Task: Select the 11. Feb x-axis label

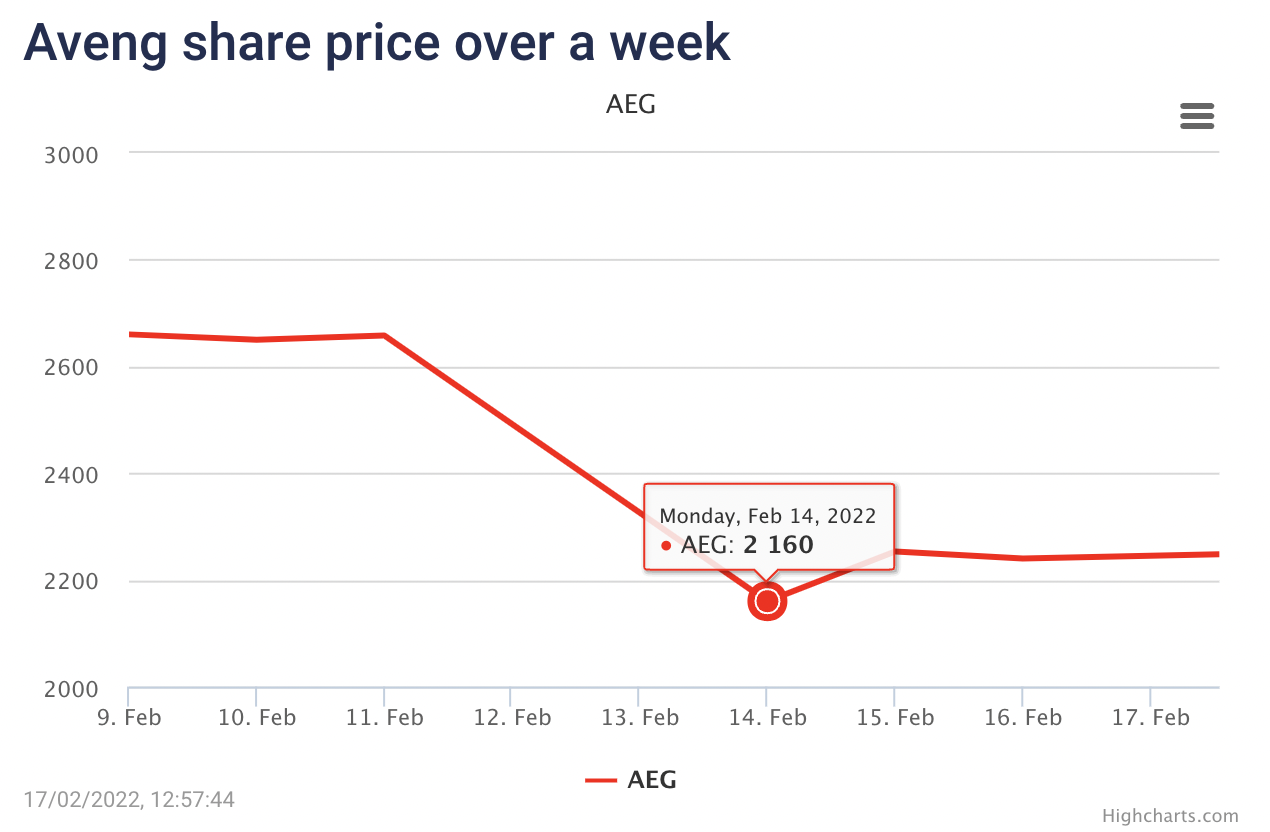Action: pos(385,717)
